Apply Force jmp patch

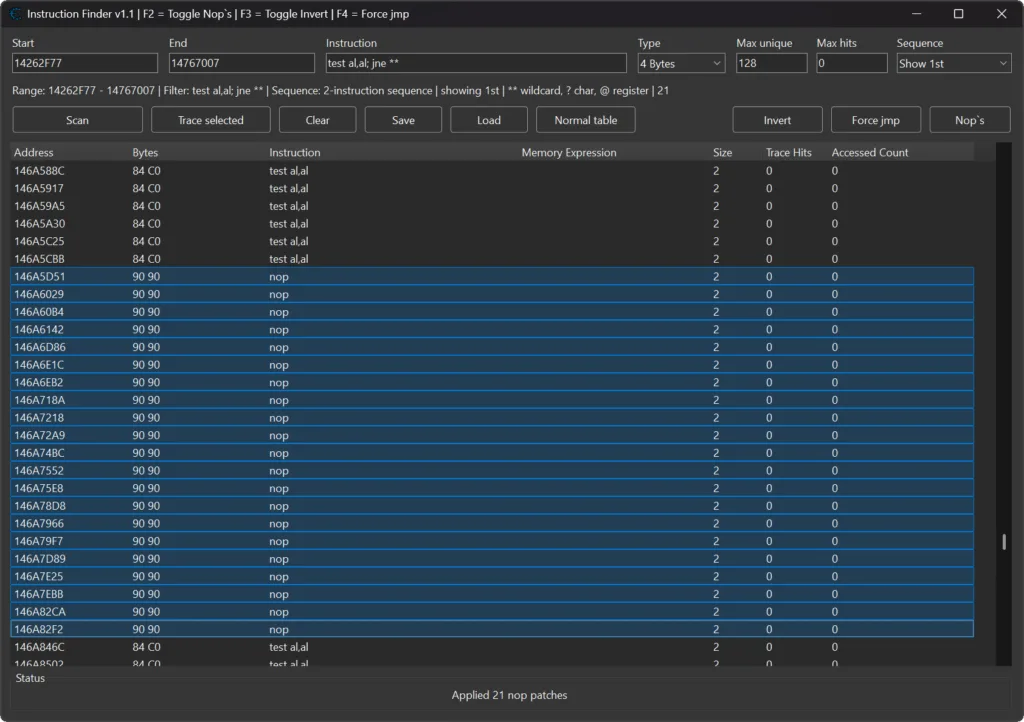(876, 120)
